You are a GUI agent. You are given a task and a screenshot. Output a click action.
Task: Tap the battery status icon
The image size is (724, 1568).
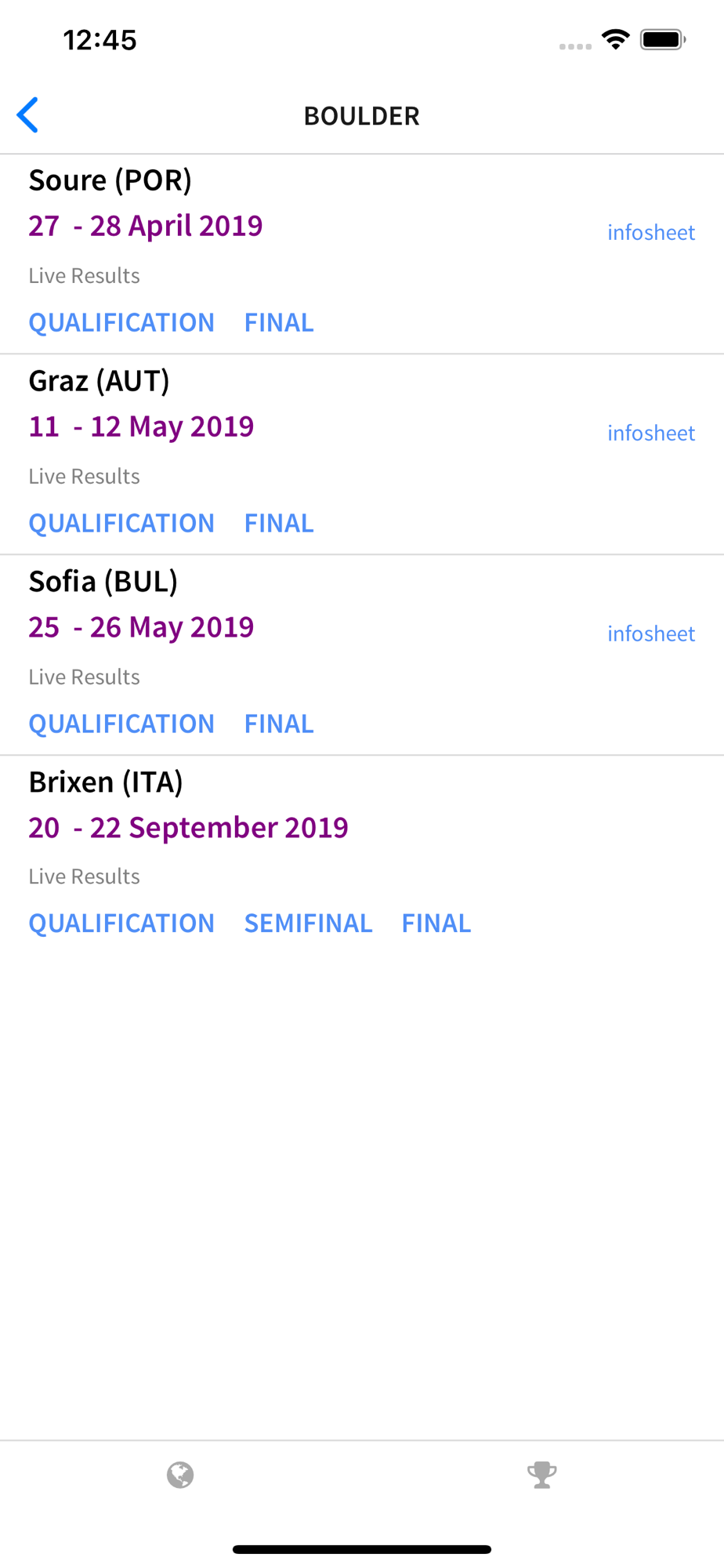pyautogui.click(x=663, y=39)
